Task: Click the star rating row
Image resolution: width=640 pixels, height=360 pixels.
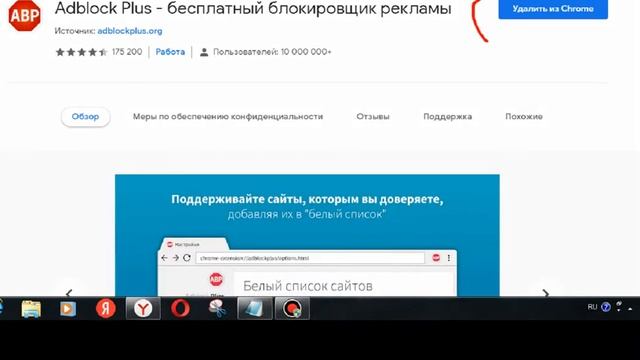Action: 81,52
